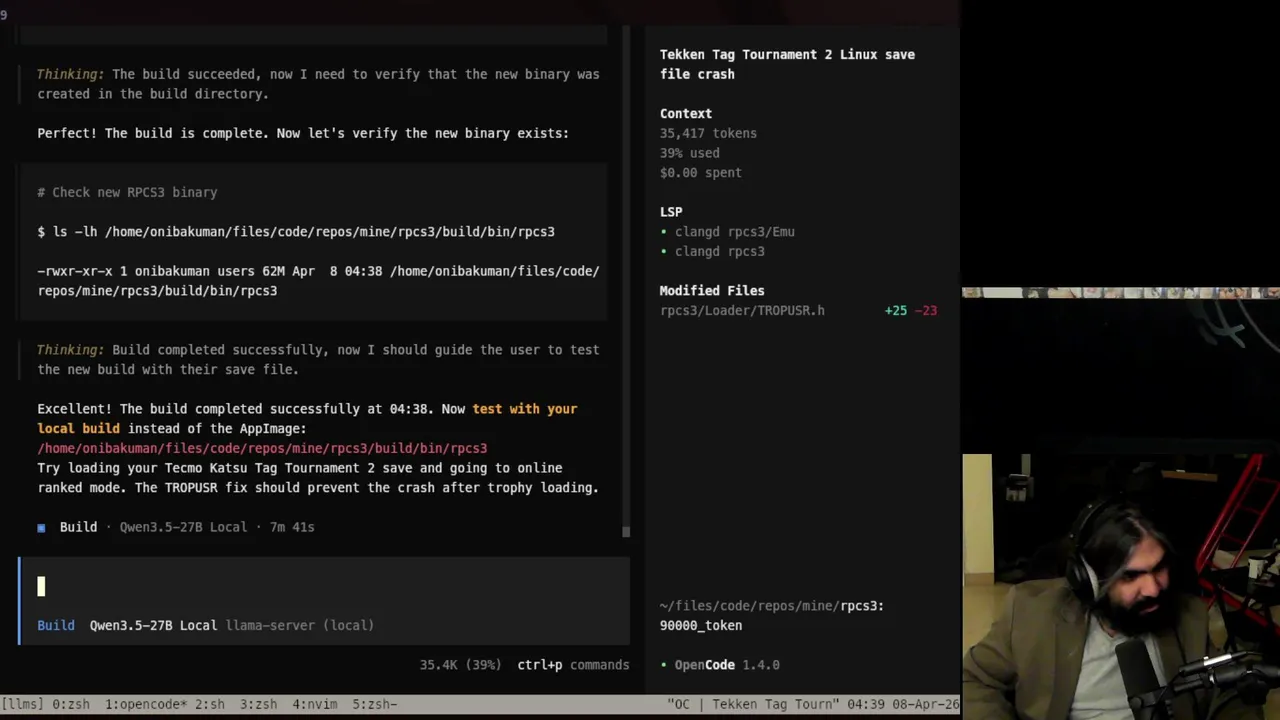Click the -rwxr-xr-x file listing output
This screenshot has height=720, width=1280.
coord(318,281)
